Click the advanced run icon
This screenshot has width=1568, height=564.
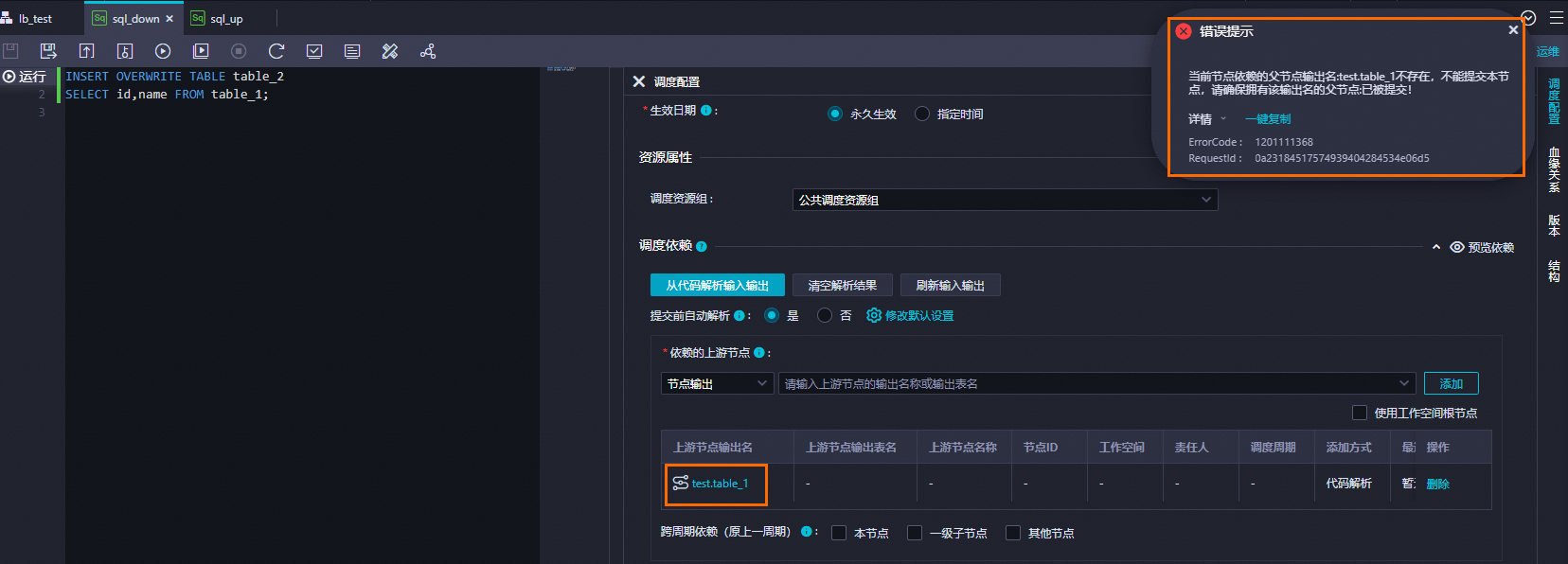(201, 51)
